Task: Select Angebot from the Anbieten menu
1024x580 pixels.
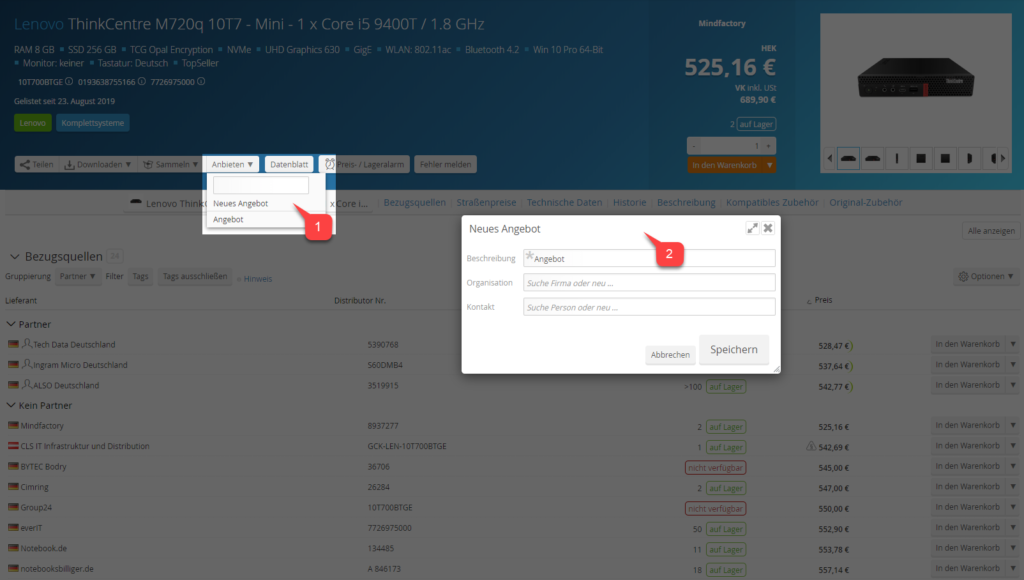Action: tap(228, 219)
